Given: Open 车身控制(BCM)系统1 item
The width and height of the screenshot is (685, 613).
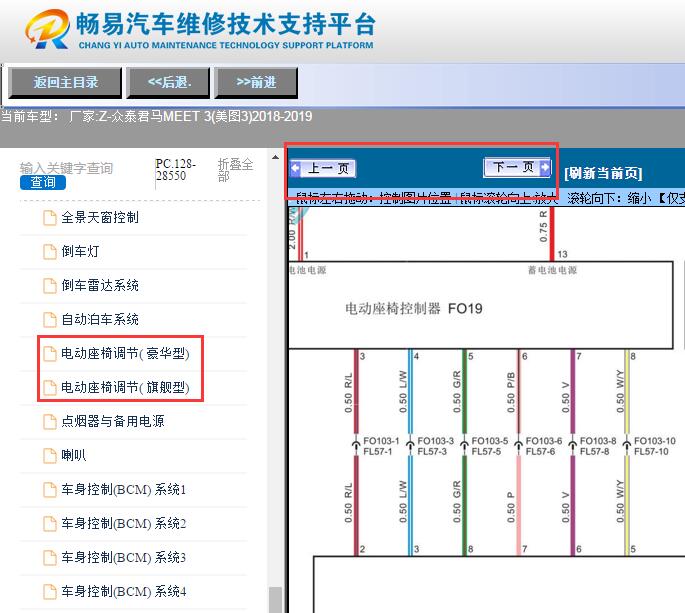Looking at the screenshot, I should [x=124, y=489].
